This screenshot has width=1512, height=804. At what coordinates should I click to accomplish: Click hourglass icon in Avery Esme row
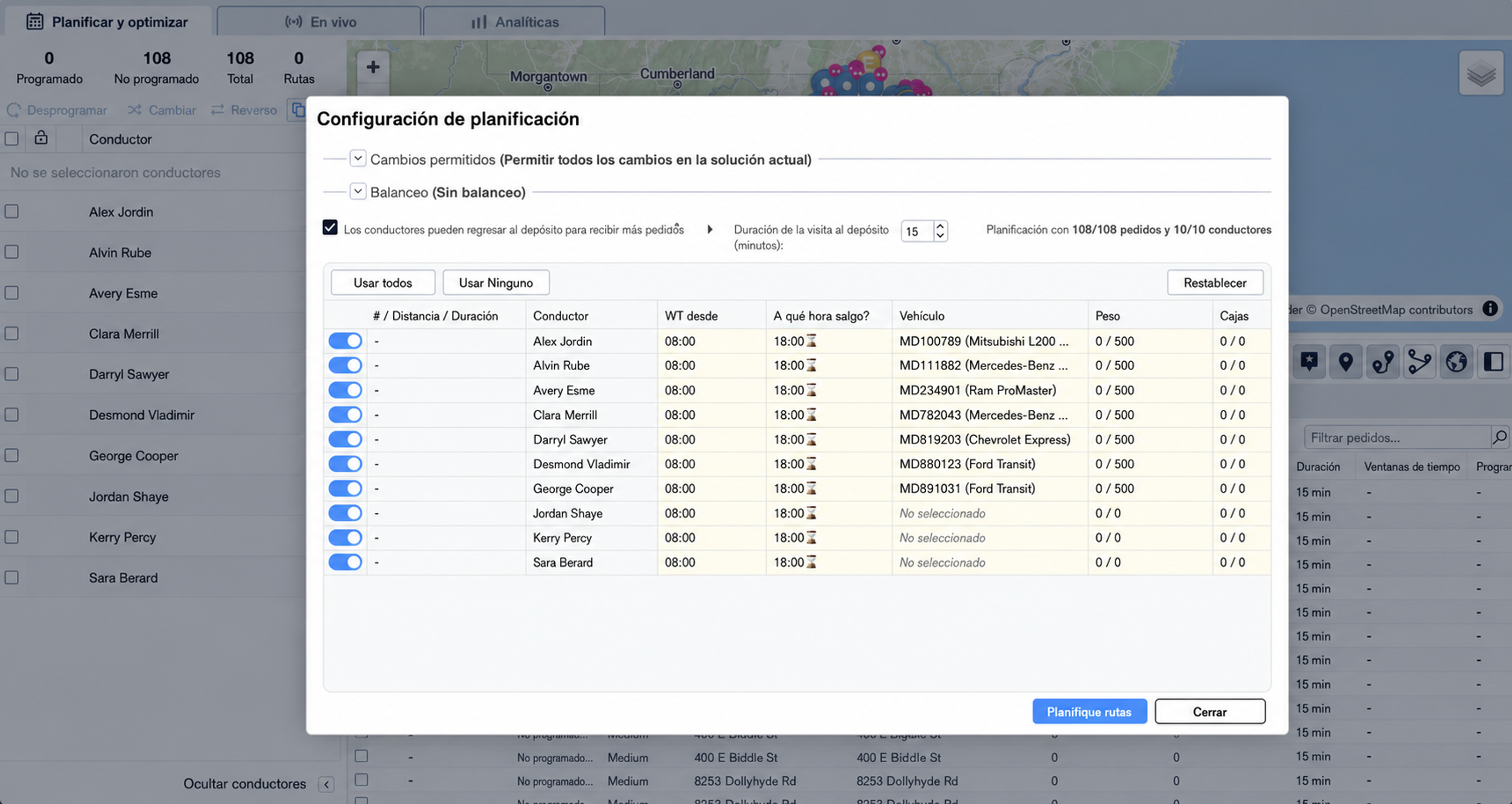(811, 390)
